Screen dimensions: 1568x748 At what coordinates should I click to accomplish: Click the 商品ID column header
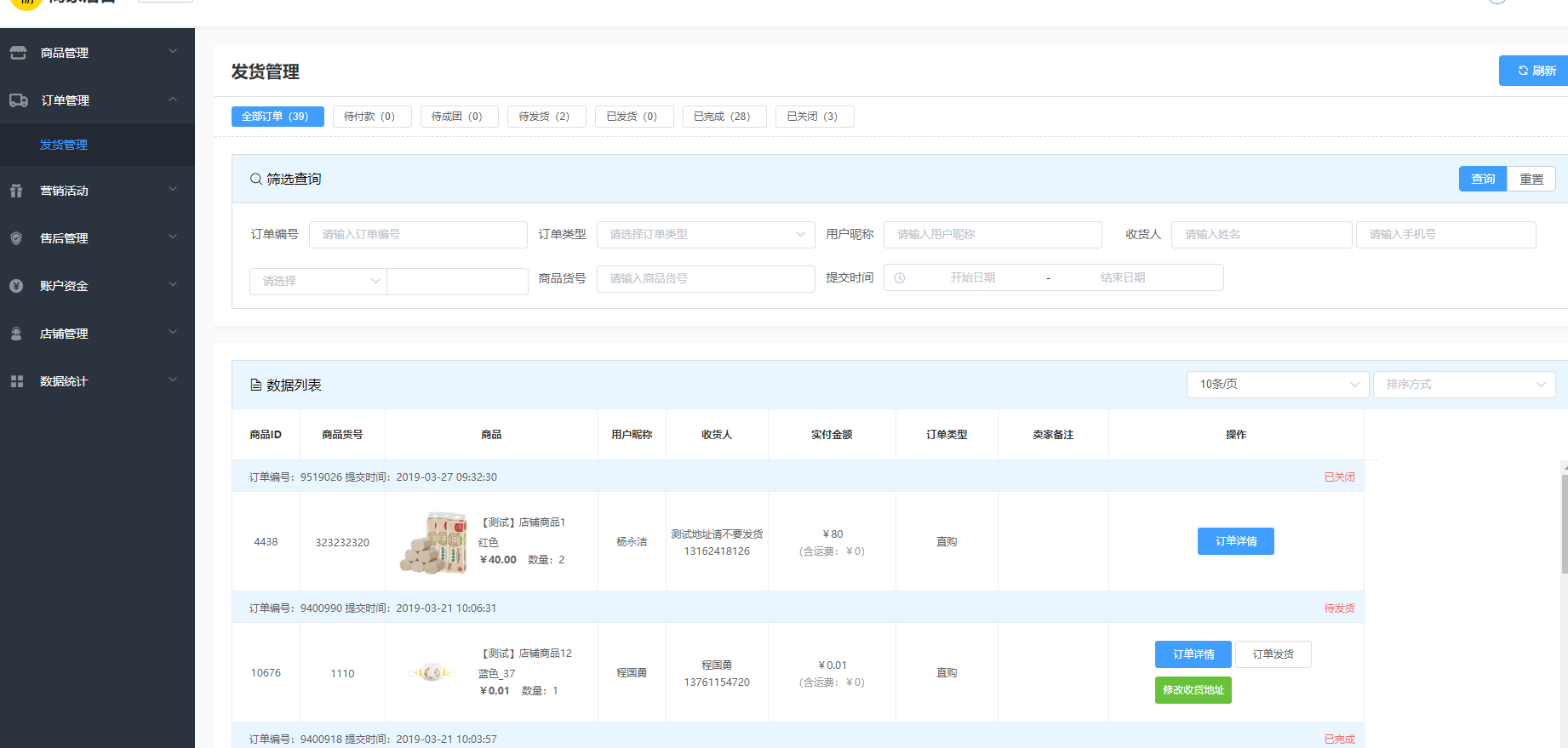pos(266,435)
